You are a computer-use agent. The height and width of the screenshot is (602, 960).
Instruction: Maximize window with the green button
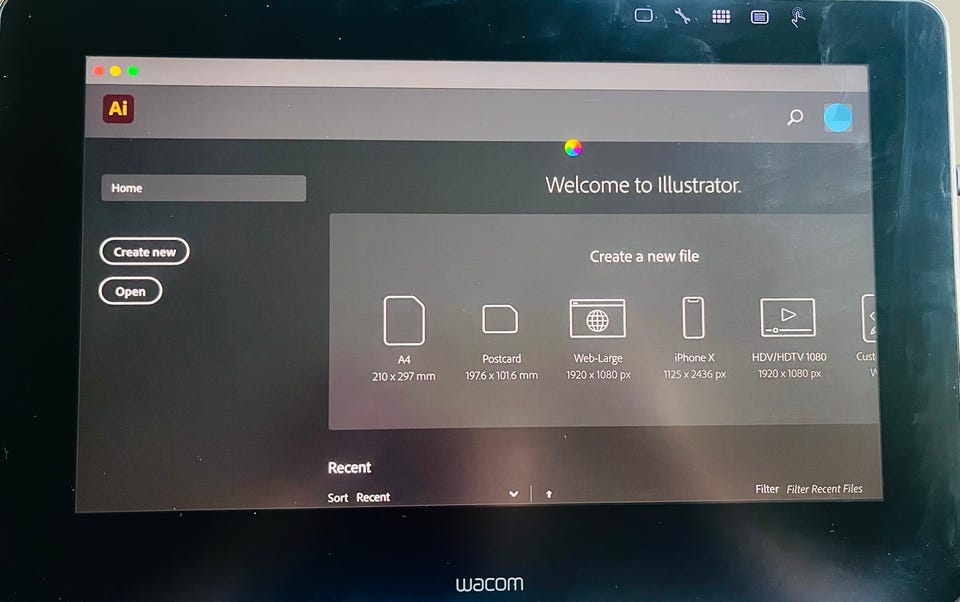pyautogui.click(x=133, y=71)
